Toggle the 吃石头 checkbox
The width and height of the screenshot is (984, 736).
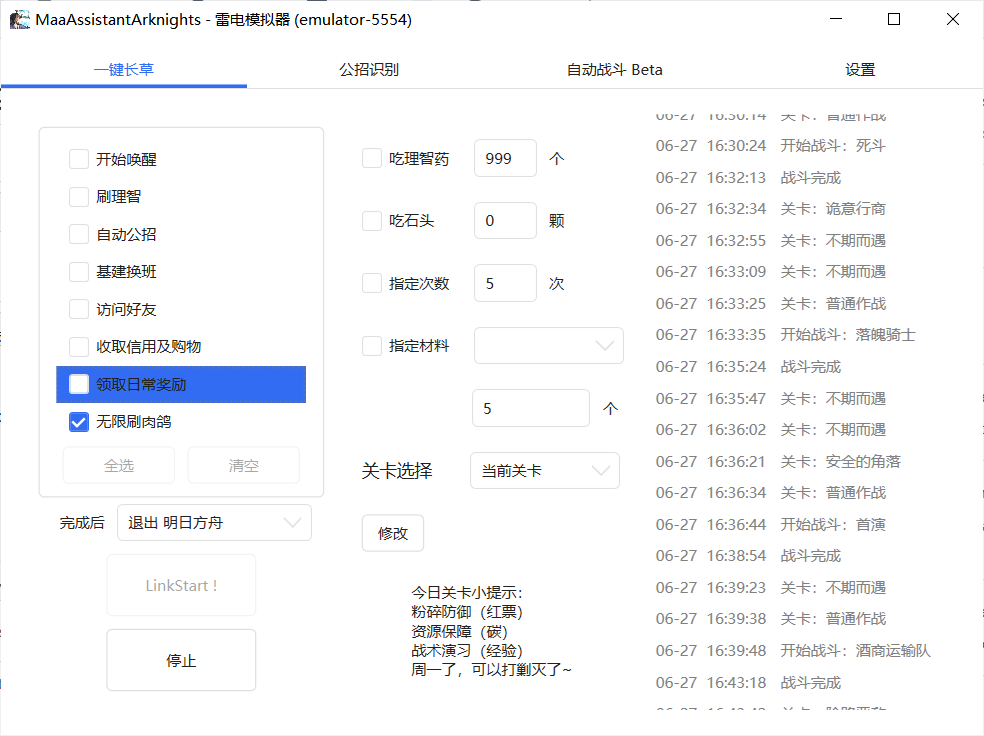(372, 221)
